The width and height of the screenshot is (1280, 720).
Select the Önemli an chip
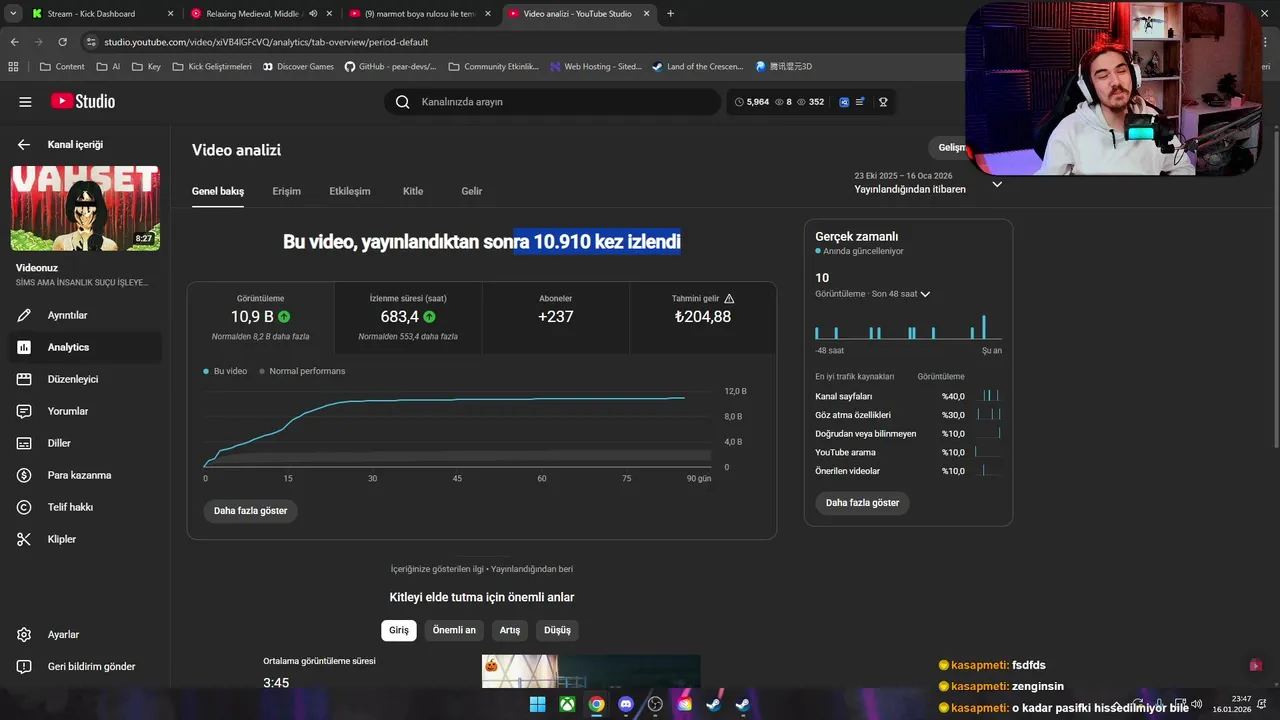pos(454,630)
